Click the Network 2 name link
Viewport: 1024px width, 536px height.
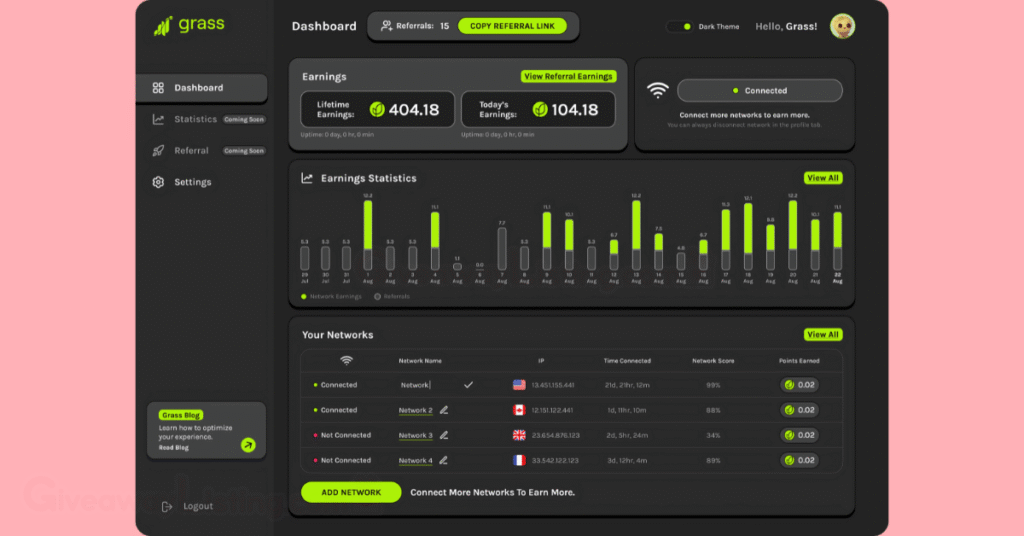415,411
